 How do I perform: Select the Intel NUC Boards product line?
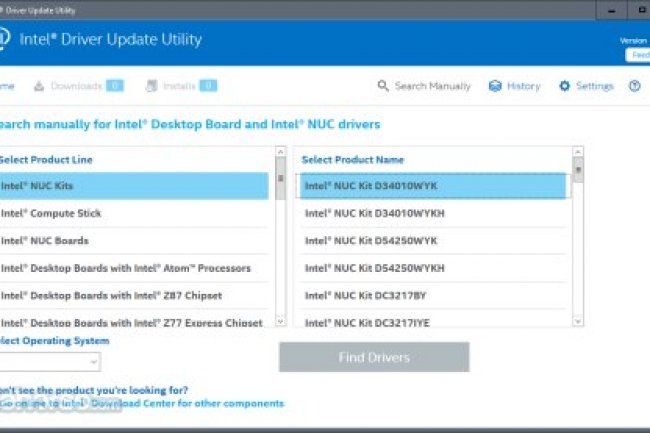pyautogui.click(x=134, y=241)
